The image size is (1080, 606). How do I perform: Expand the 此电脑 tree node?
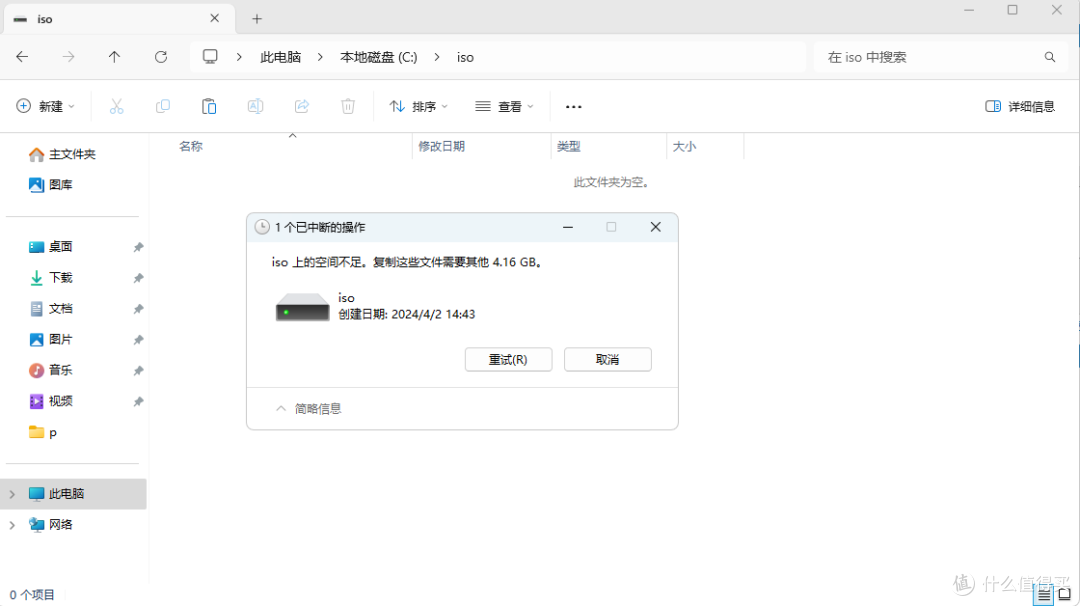click(x=12, y=494)
